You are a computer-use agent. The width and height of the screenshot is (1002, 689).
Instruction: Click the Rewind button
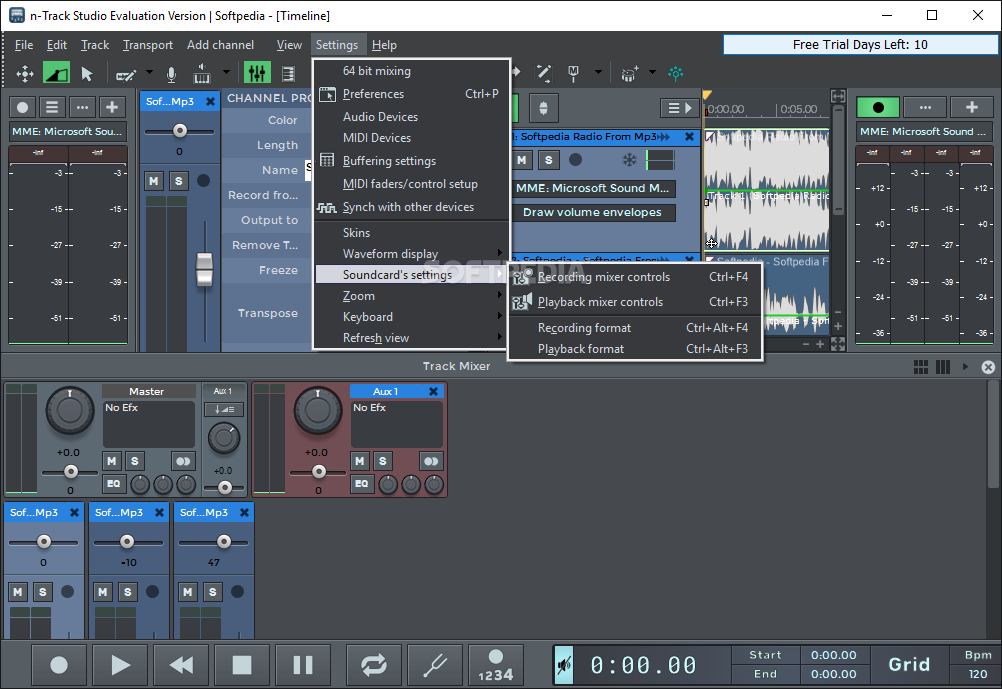tap(181, 665)
